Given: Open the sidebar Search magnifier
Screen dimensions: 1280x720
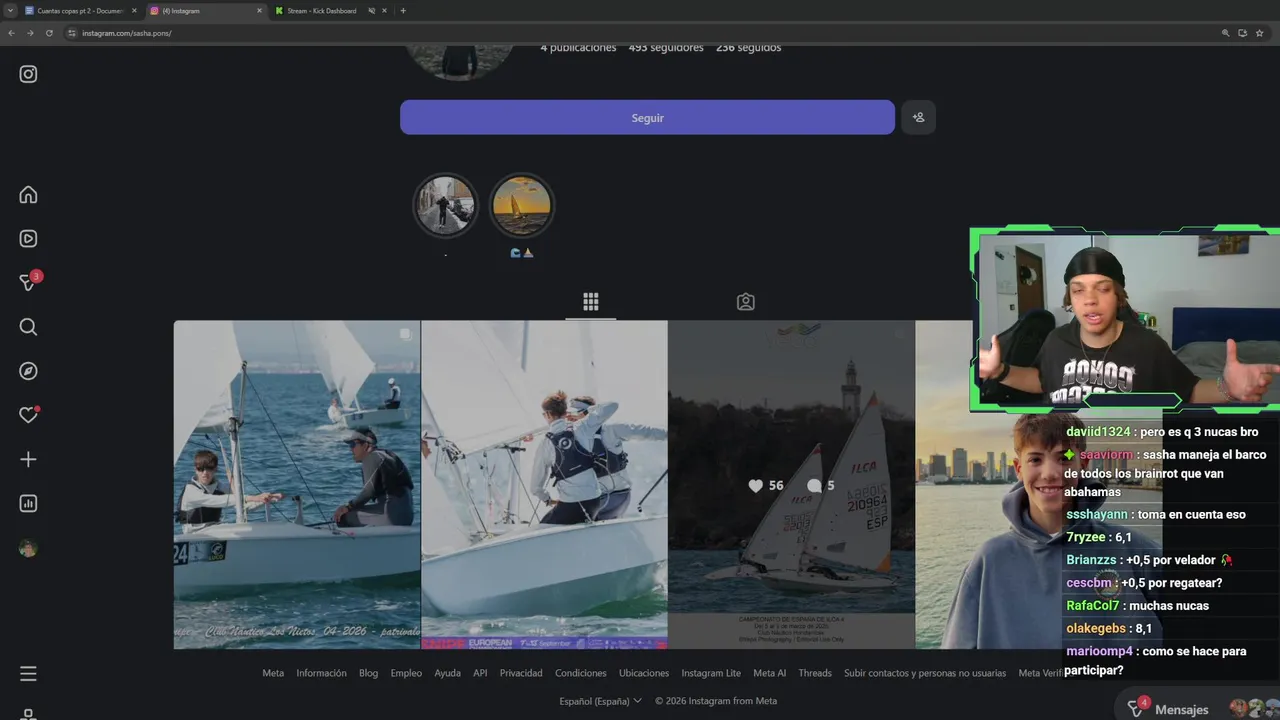Looking at the screenshot, I should (28, 327).
